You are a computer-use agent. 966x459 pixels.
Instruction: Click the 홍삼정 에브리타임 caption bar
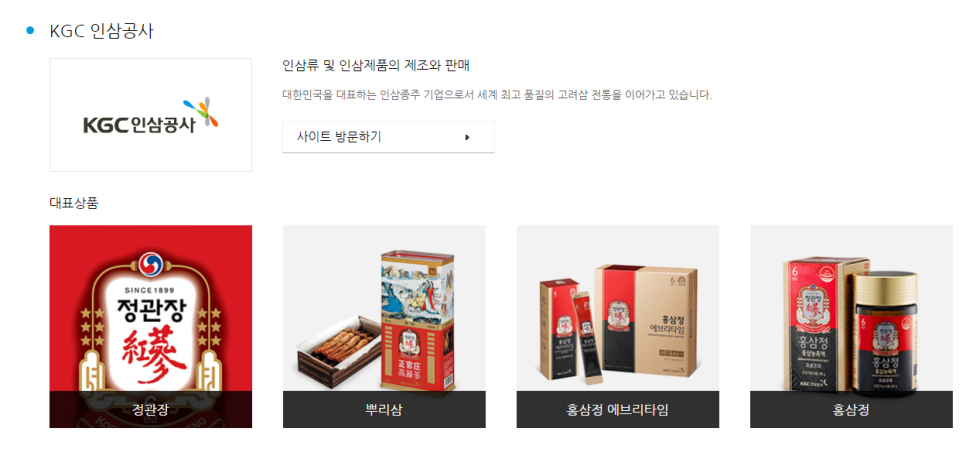click(617, 410)
